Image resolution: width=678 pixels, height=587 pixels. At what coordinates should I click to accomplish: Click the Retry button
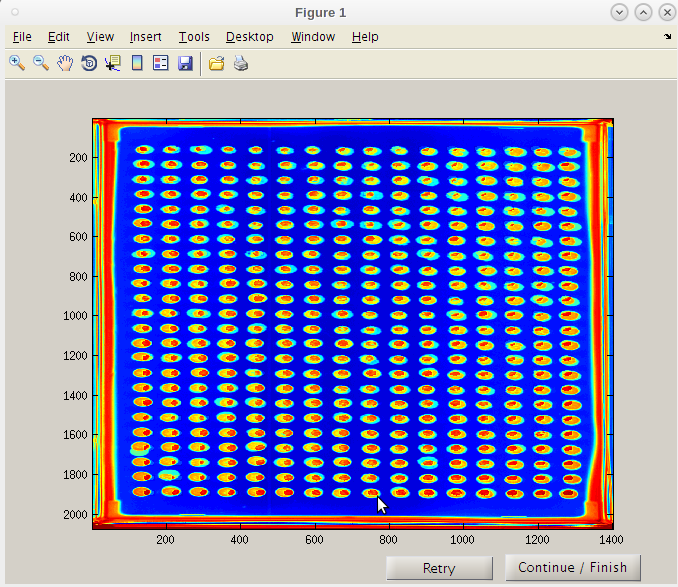439,568
